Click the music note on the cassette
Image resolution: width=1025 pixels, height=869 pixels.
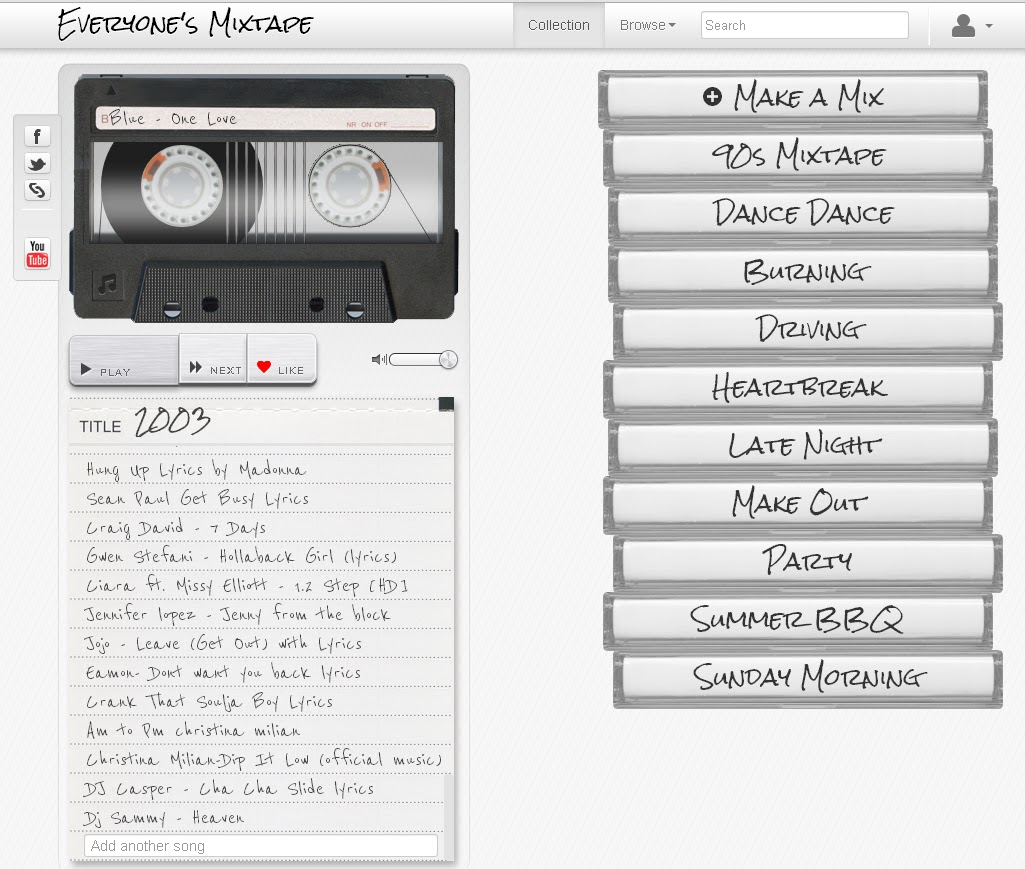pos(108,282)
